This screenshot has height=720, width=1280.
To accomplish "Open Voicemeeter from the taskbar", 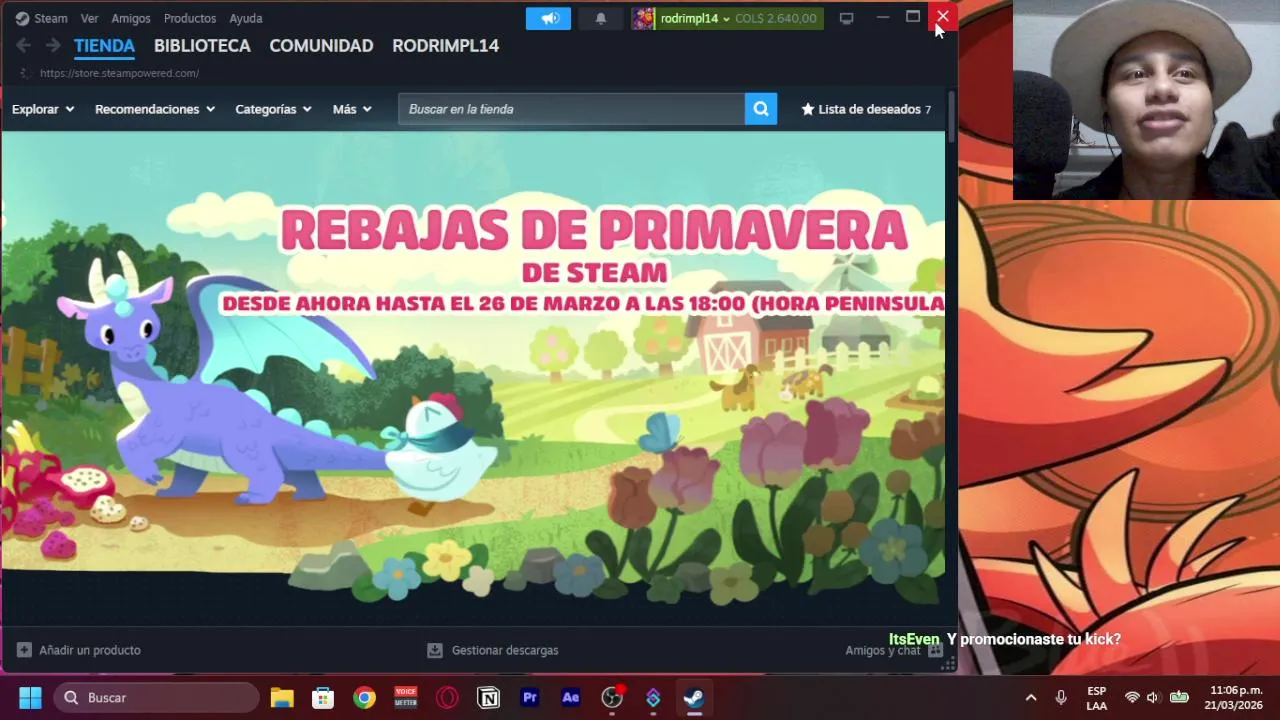I will coord(405,697).
